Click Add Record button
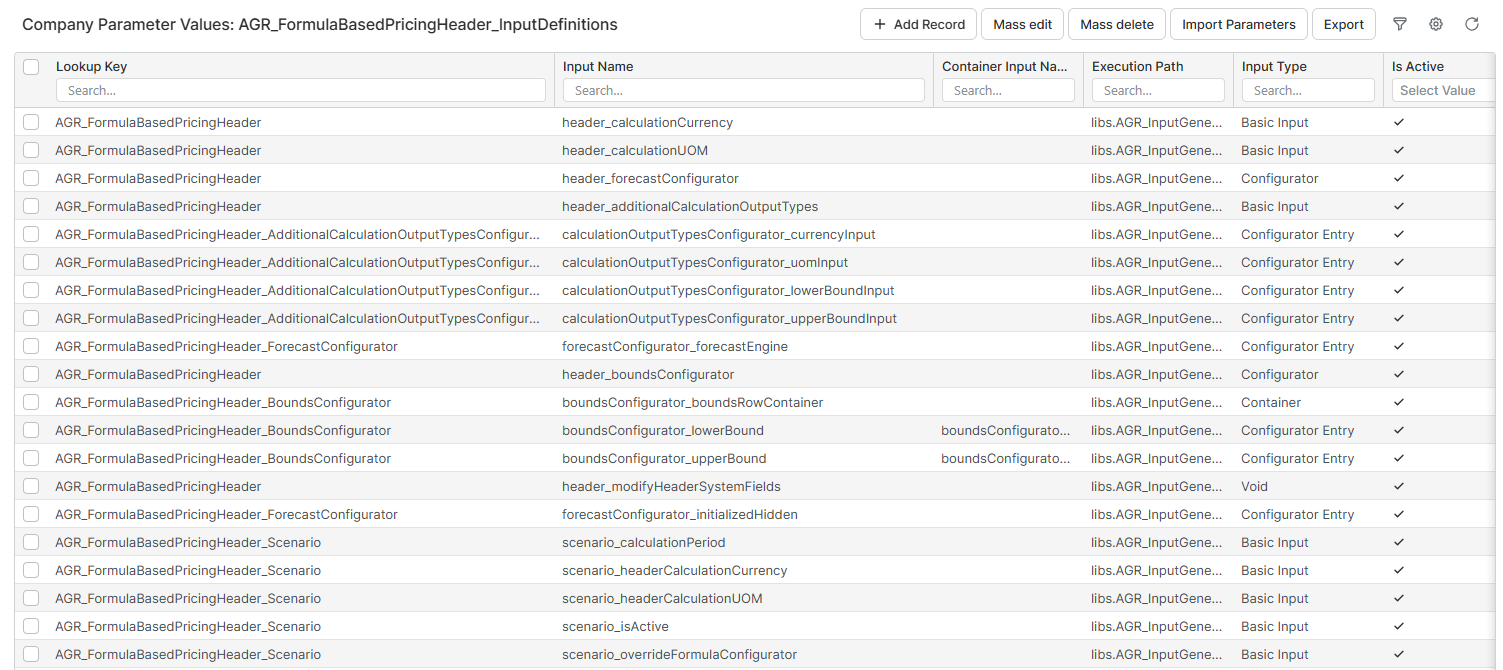1503x670 pixels. tap(918, 24)
